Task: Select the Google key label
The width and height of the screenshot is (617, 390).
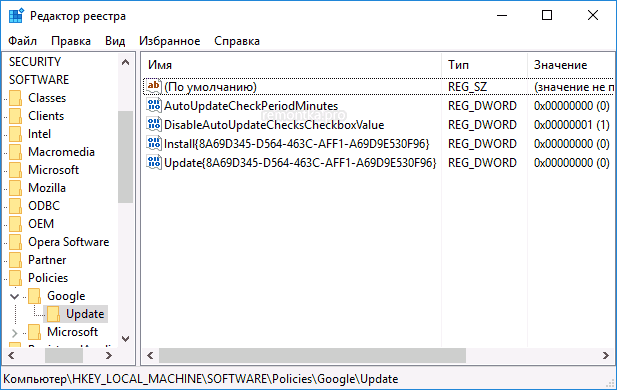Action: (66, 296)
